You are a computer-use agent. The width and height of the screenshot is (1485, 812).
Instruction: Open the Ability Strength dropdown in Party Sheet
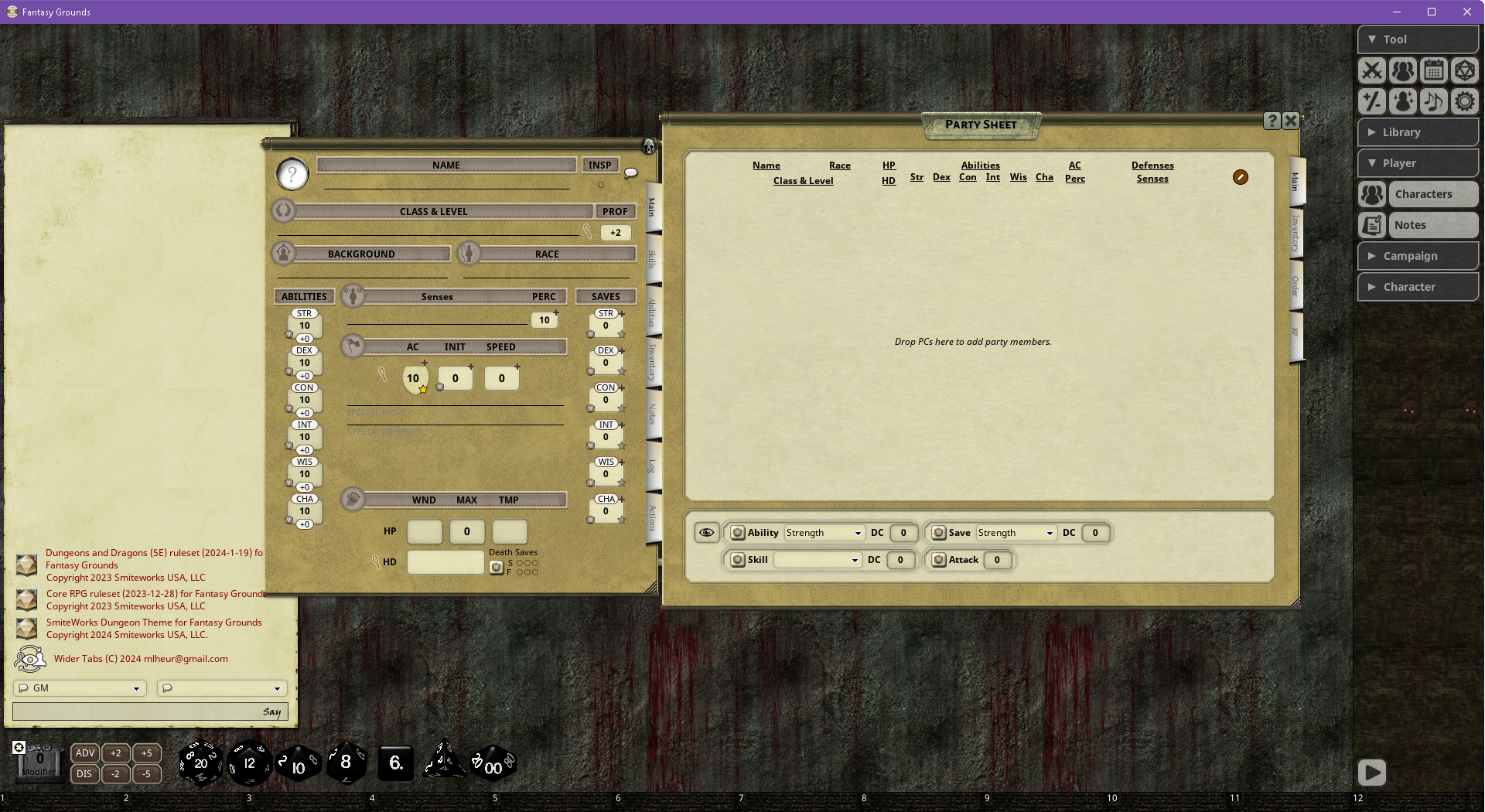[x=824, y=533]
